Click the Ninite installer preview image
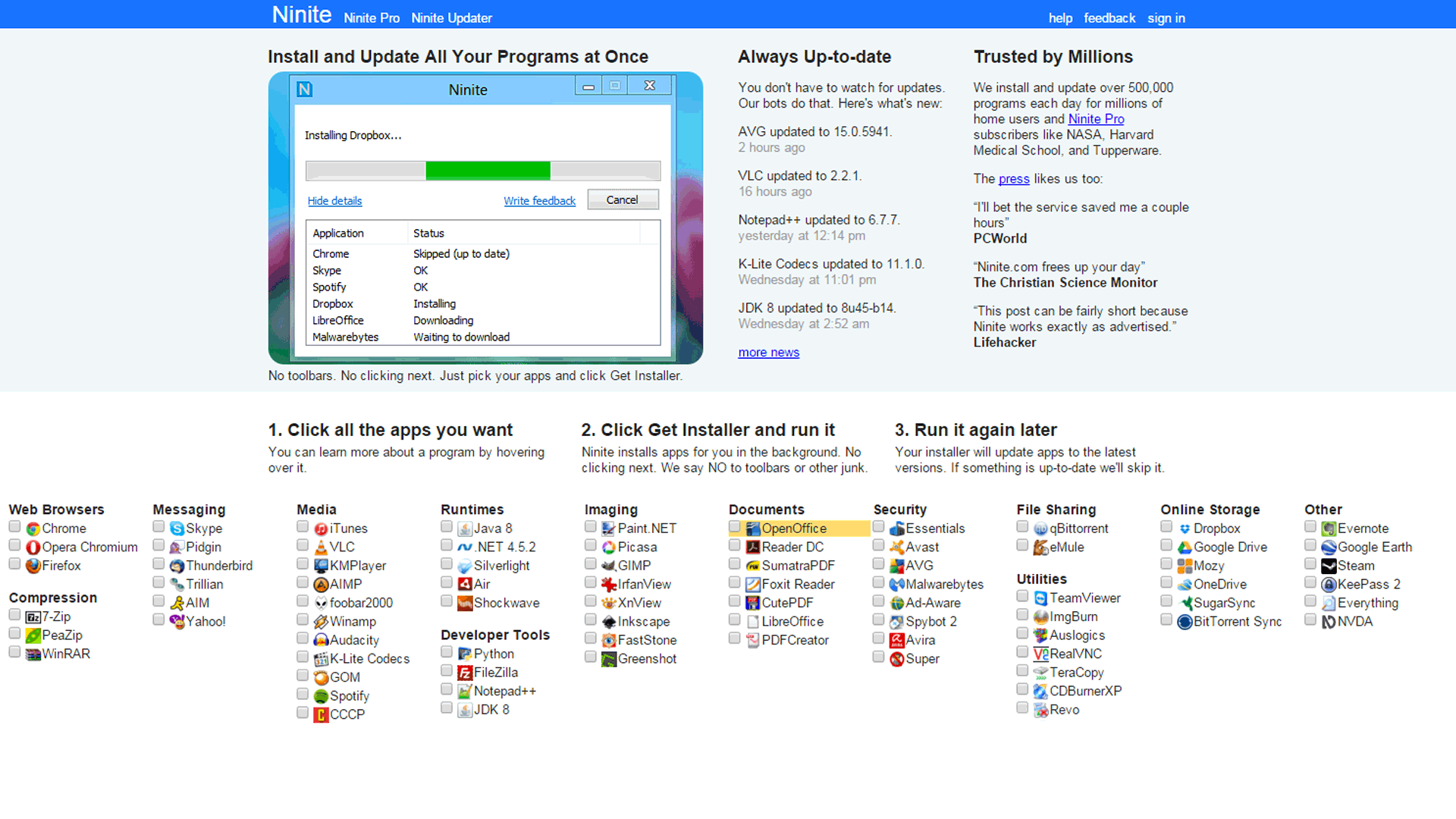Screen dimensions: 1456x819 pos(485,218)
